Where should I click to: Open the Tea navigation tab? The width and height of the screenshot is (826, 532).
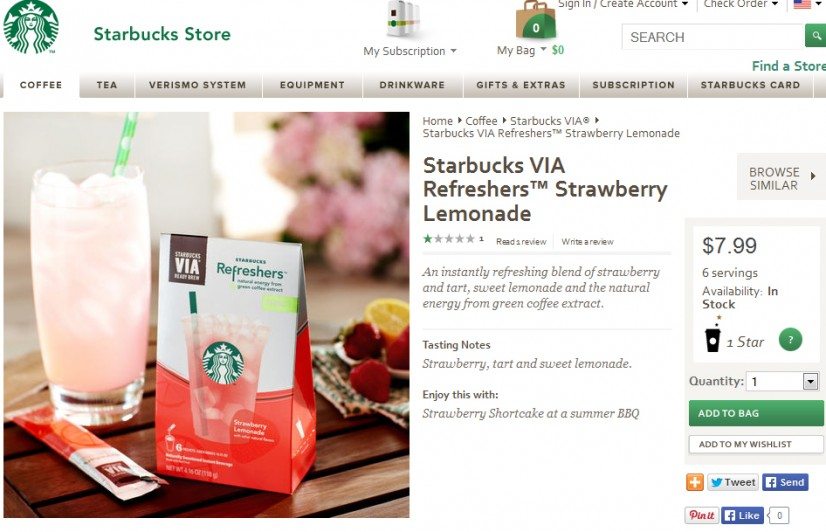coord(107,85)
